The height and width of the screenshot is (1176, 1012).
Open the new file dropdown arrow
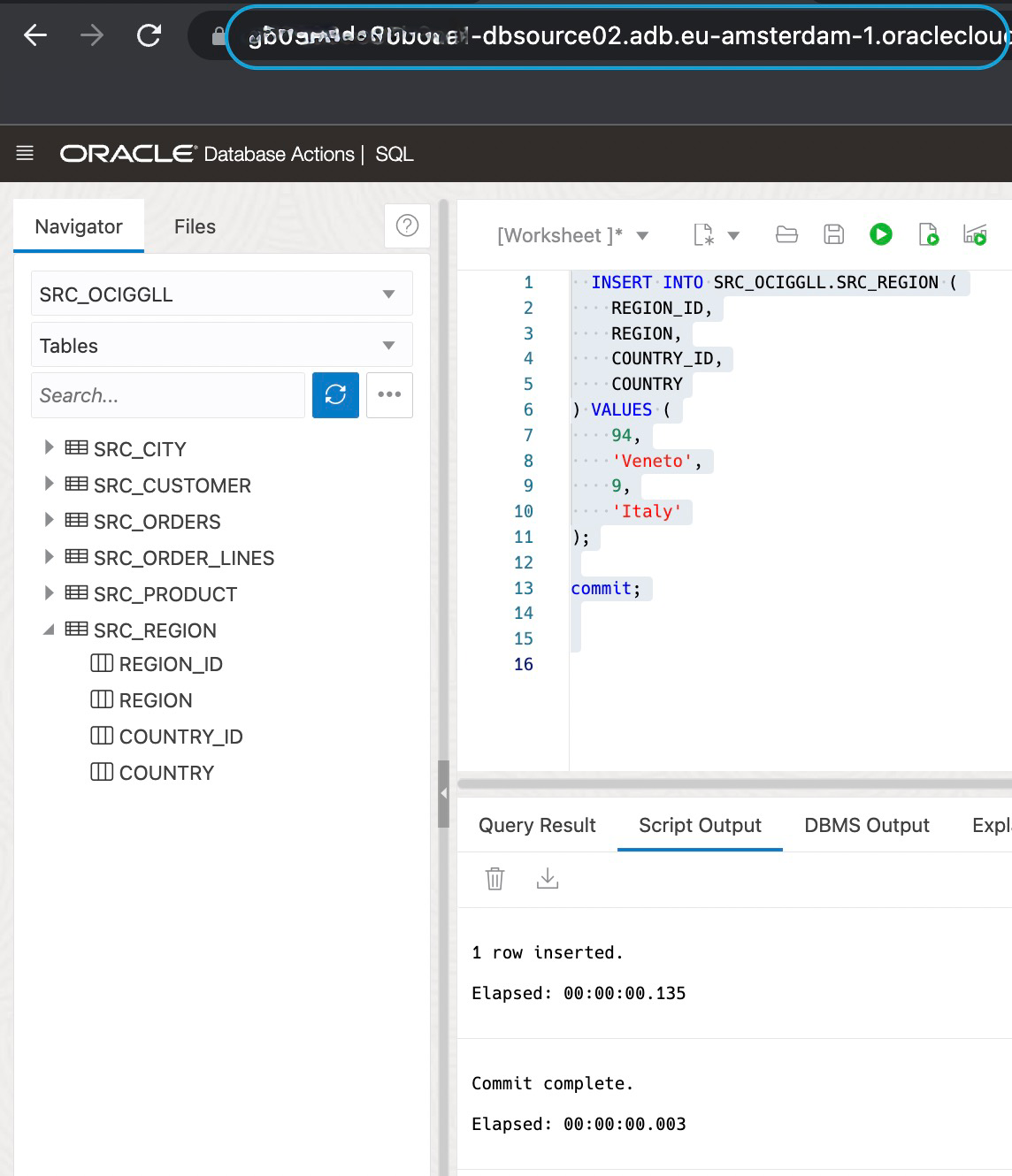[x=733, y=235]
